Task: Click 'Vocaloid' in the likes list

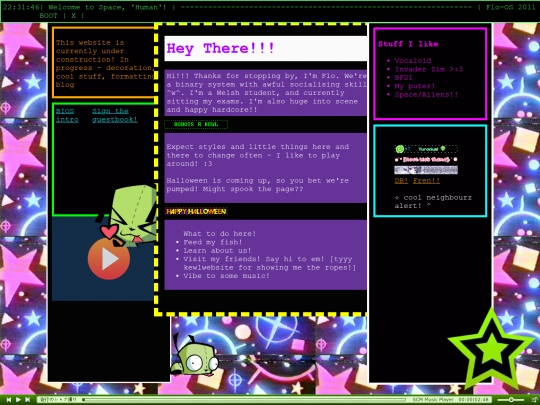Action: click(413, 61)
